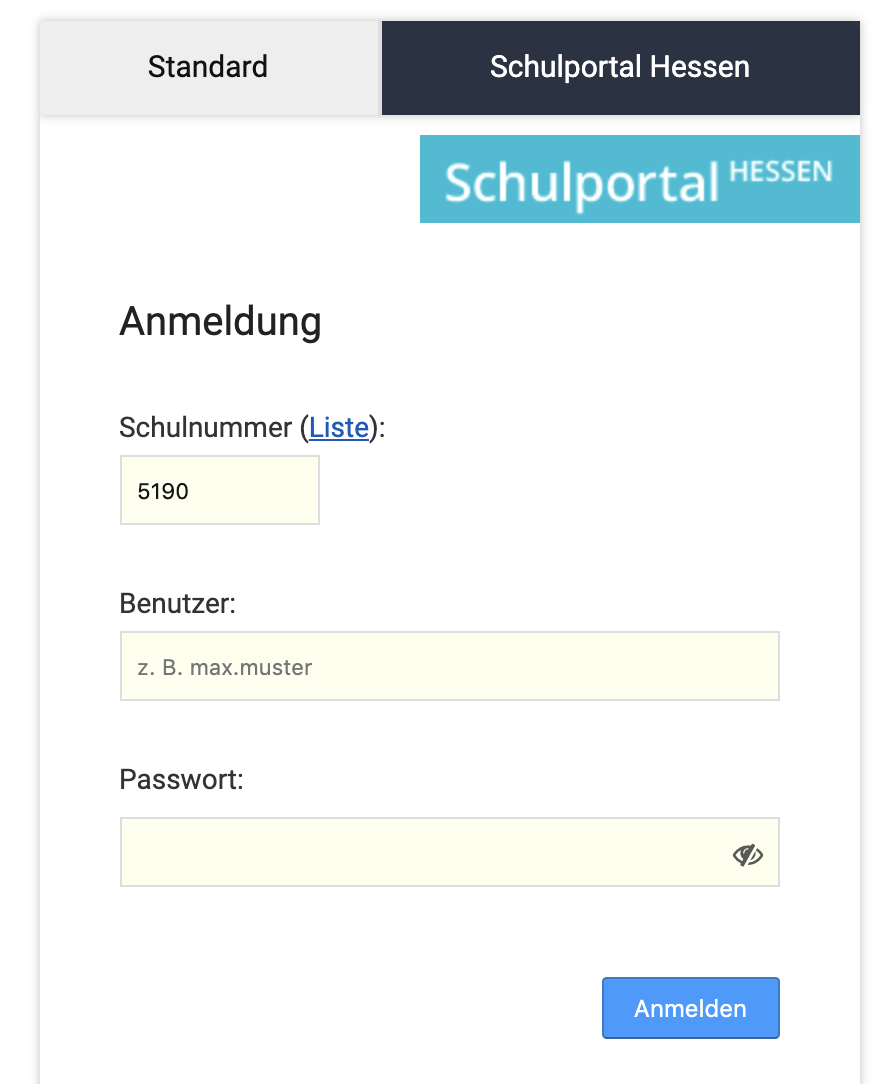Toggle password visibility eye icon
Viewport: 894px width, 1084px height.
(747, 854)
